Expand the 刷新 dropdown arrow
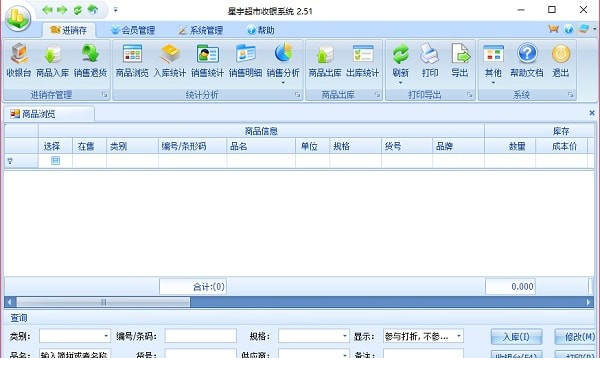The image size is (600, 372). pos(401,83)
